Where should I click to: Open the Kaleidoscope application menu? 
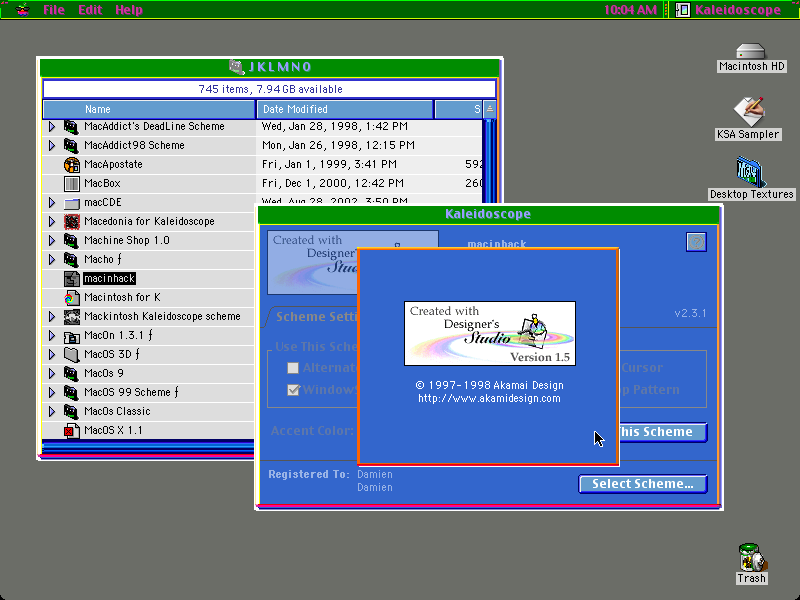click(x=728, y=10)
